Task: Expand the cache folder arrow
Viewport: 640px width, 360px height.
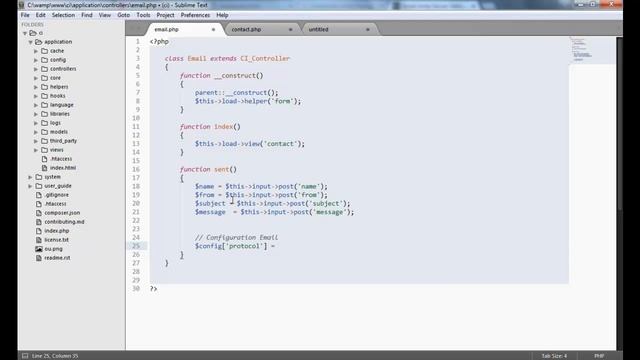Action: [36, 51]
